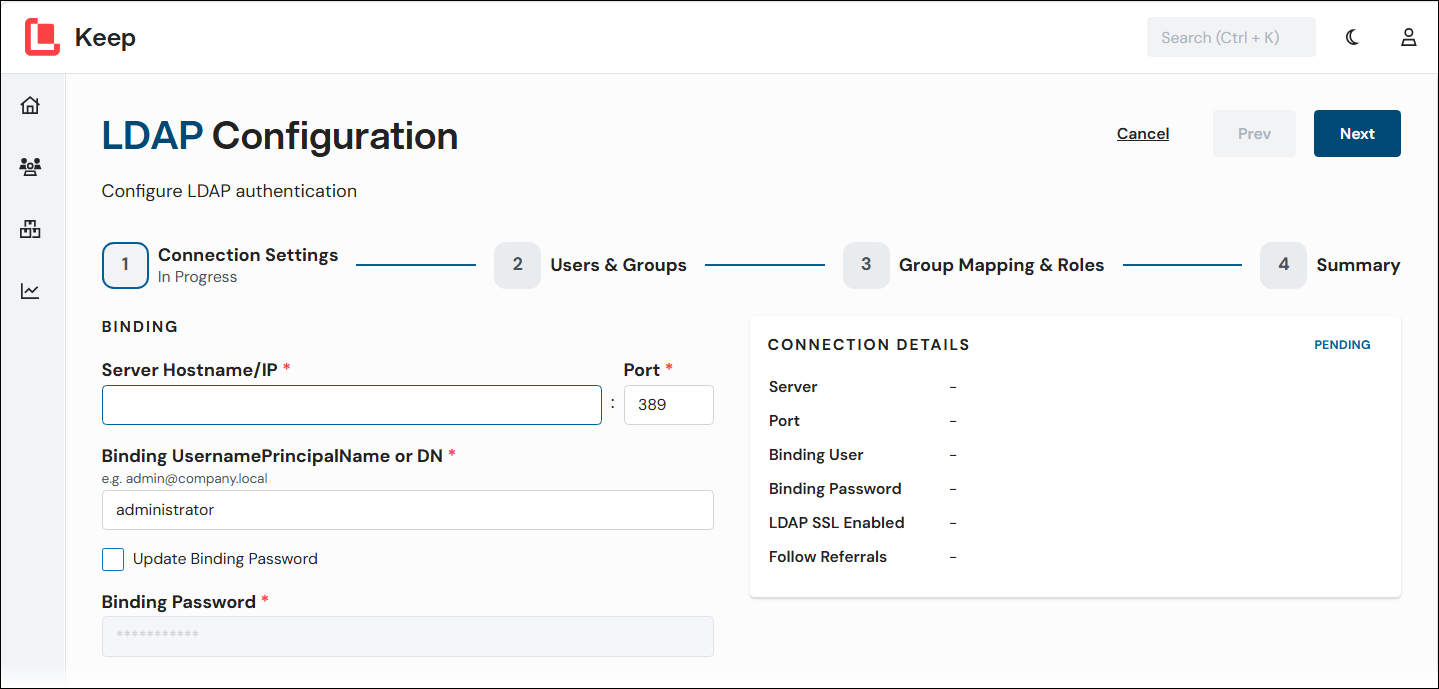Click the Port field showing 389

pos(669,405)
